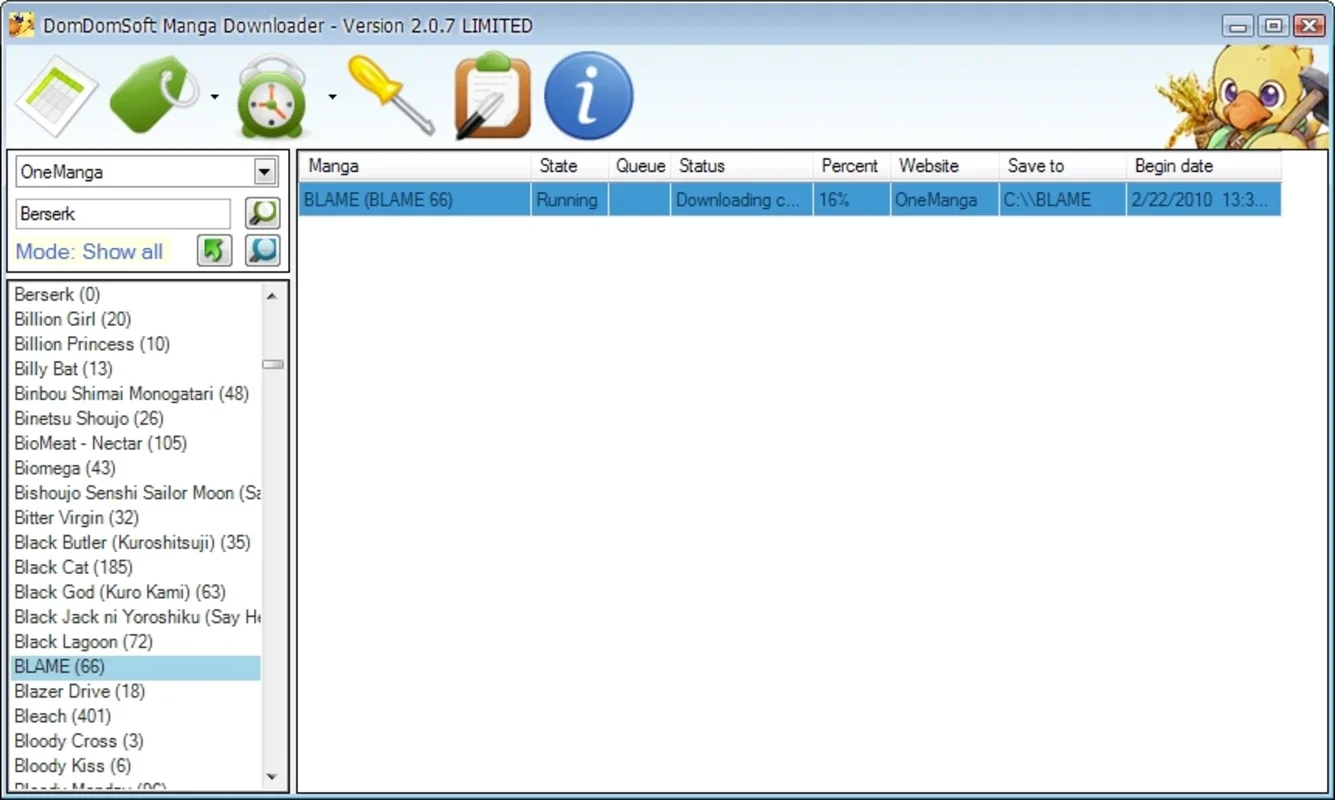Click the '2/22/2010' begin date cell
The width and height of the screenshot is (1335, 800).
pyautogui.click(x=1204, y=200)
